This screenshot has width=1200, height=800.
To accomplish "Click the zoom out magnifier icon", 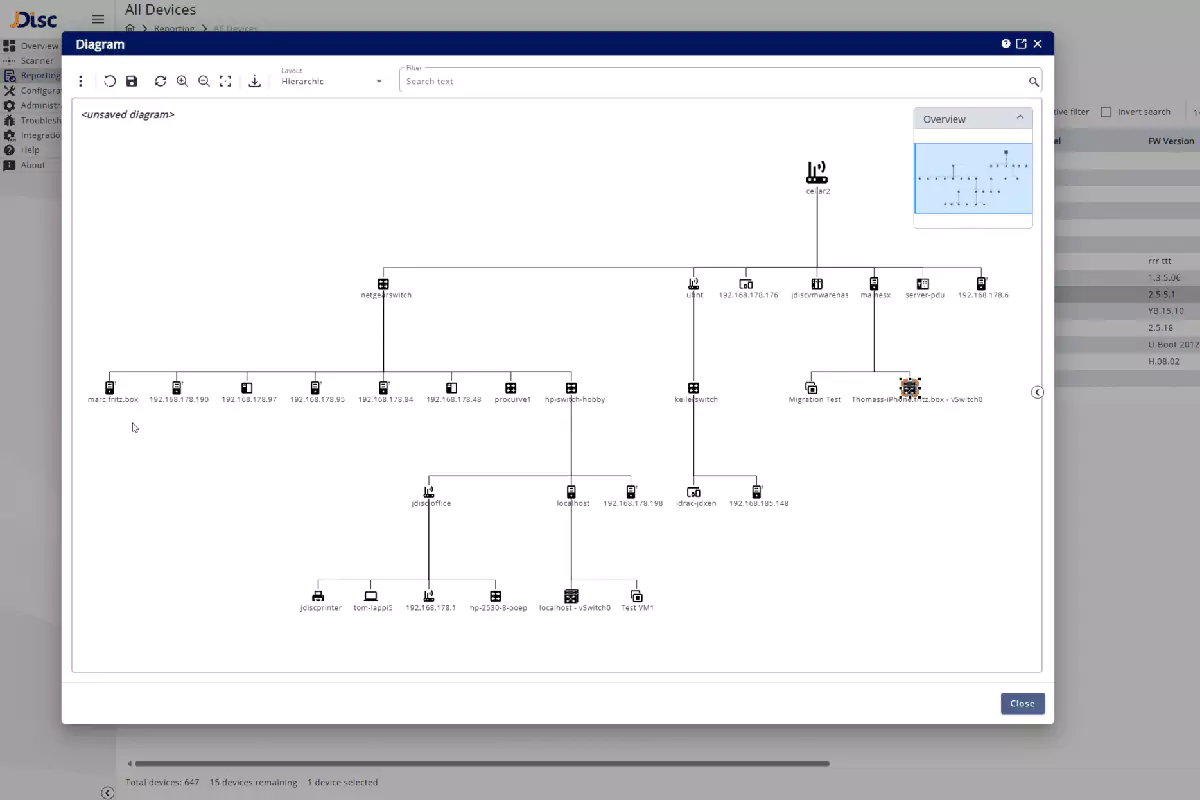I will coord(204,81).
